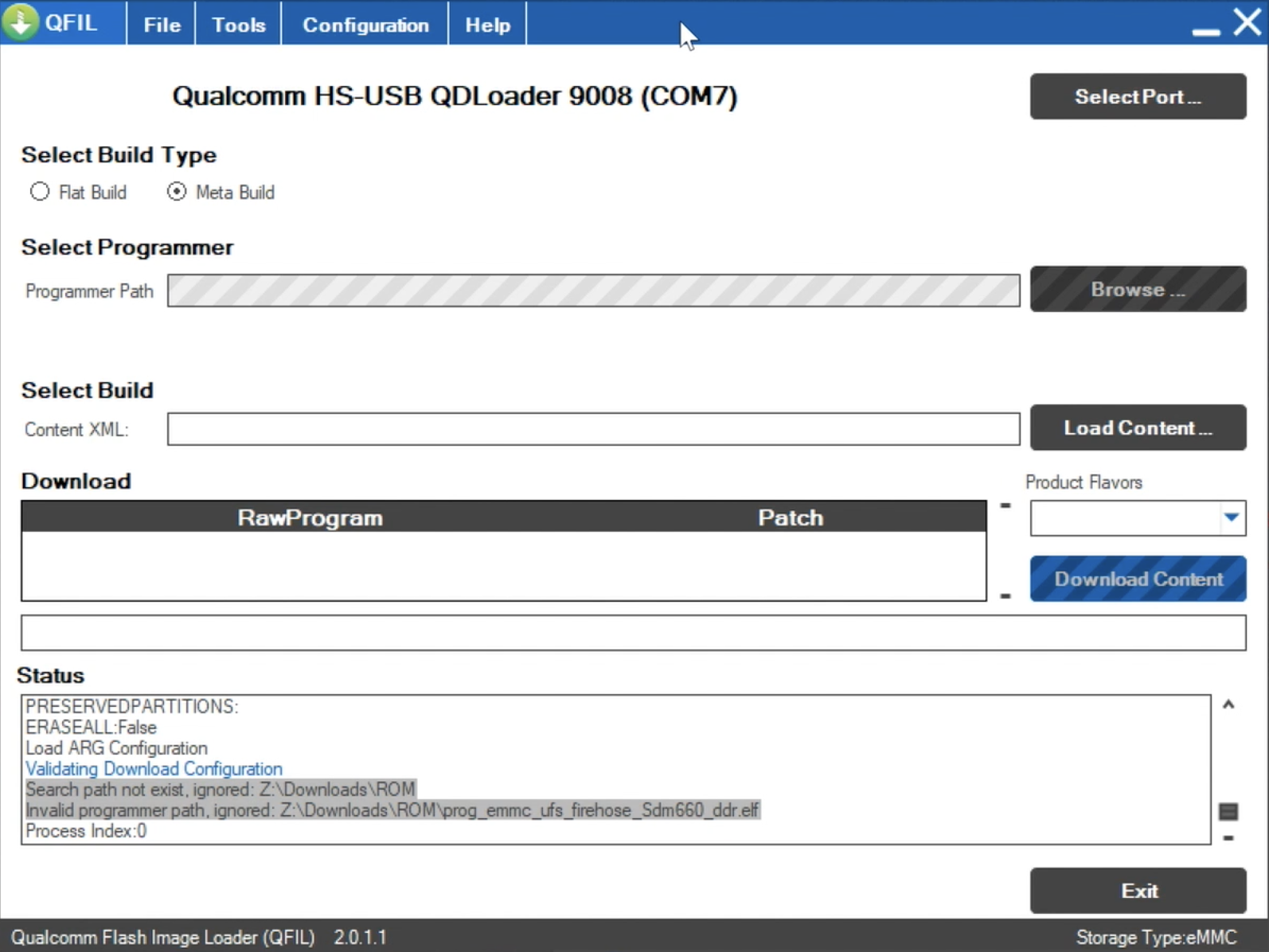Click 'Process Index:0' status line
The height and width of the screenshot is (952, 1269).
(86, 831)
